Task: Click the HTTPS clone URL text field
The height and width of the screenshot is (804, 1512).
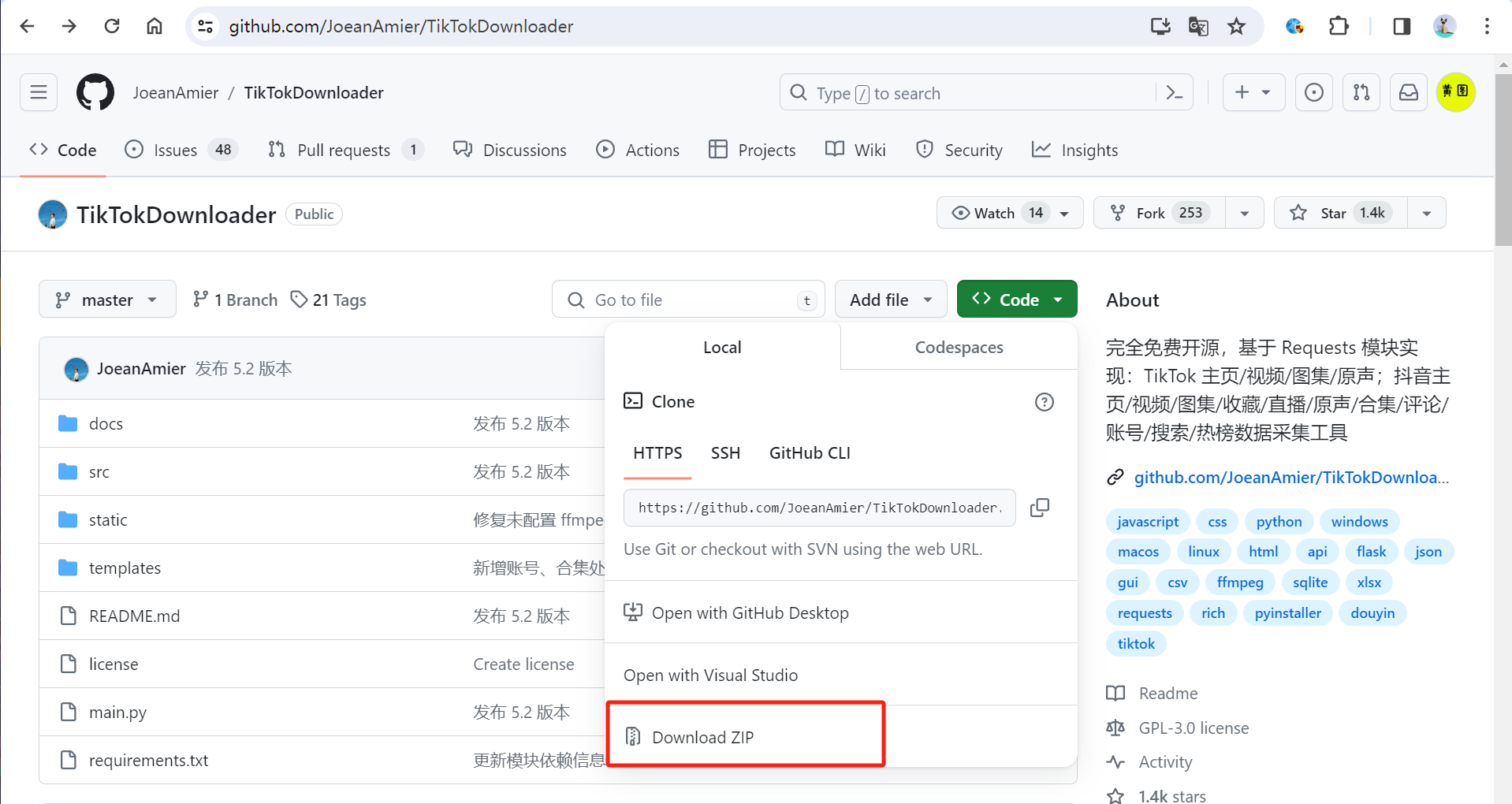Action: (x=819, y=508)
